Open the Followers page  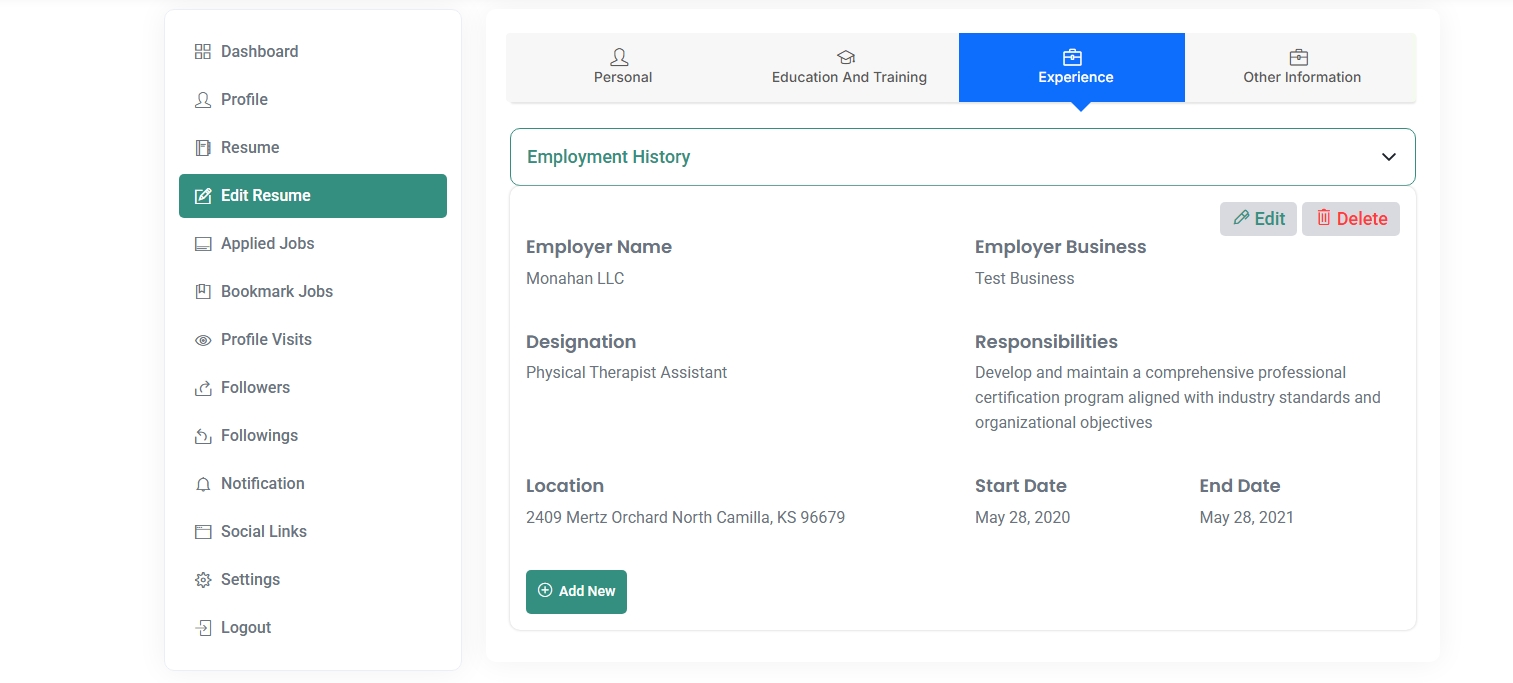(313, 387)
